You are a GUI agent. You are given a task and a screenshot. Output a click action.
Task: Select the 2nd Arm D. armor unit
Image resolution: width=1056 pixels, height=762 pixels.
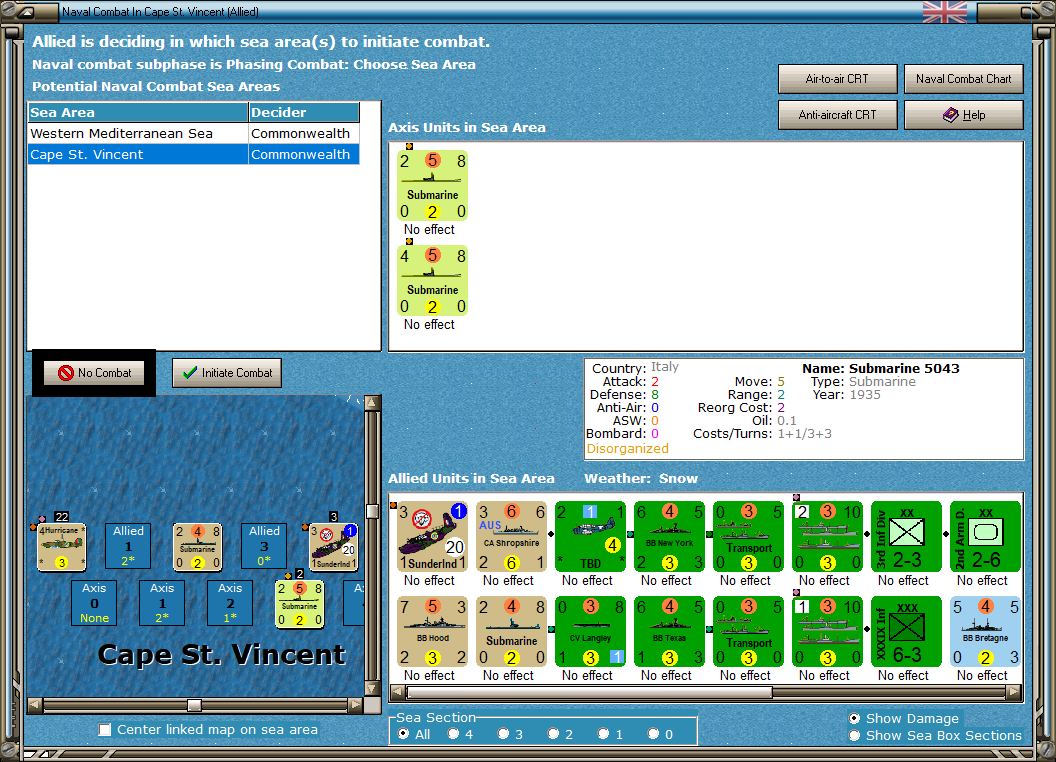[x=985, y=536]
